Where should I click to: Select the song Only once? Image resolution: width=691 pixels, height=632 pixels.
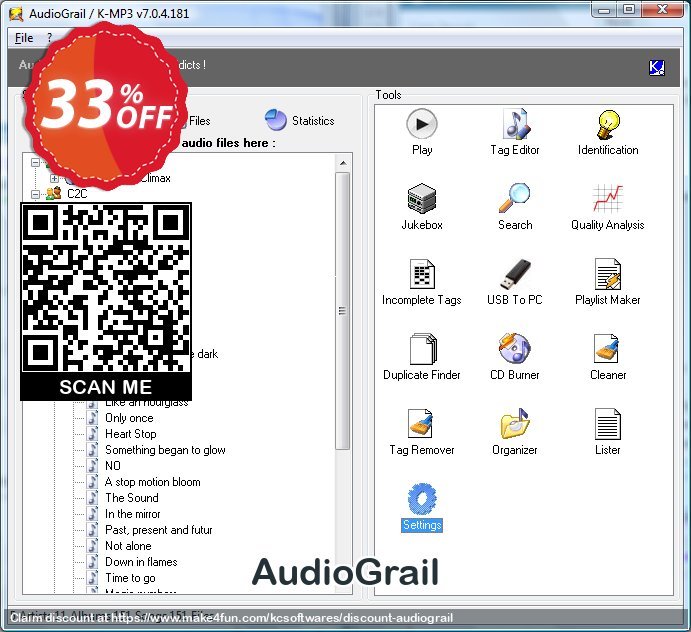coord(129,418)
